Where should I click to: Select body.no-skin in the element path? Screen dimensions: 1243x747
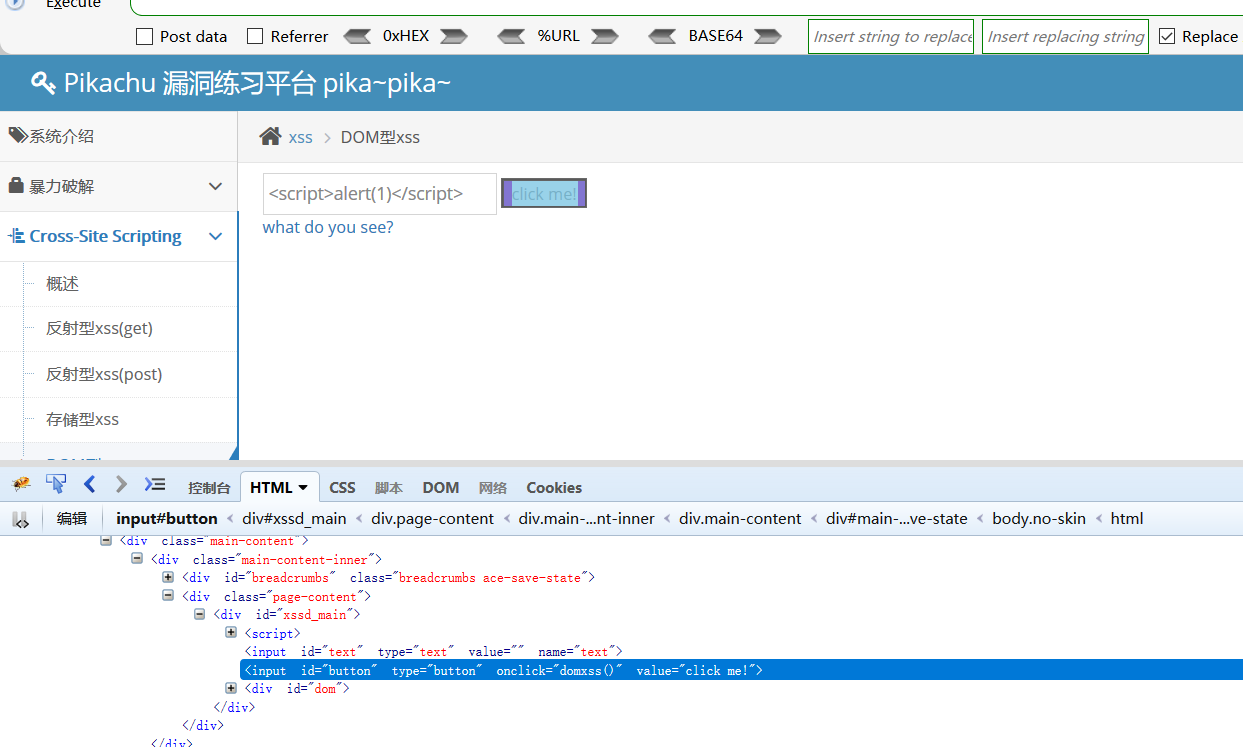point(1039,518)
